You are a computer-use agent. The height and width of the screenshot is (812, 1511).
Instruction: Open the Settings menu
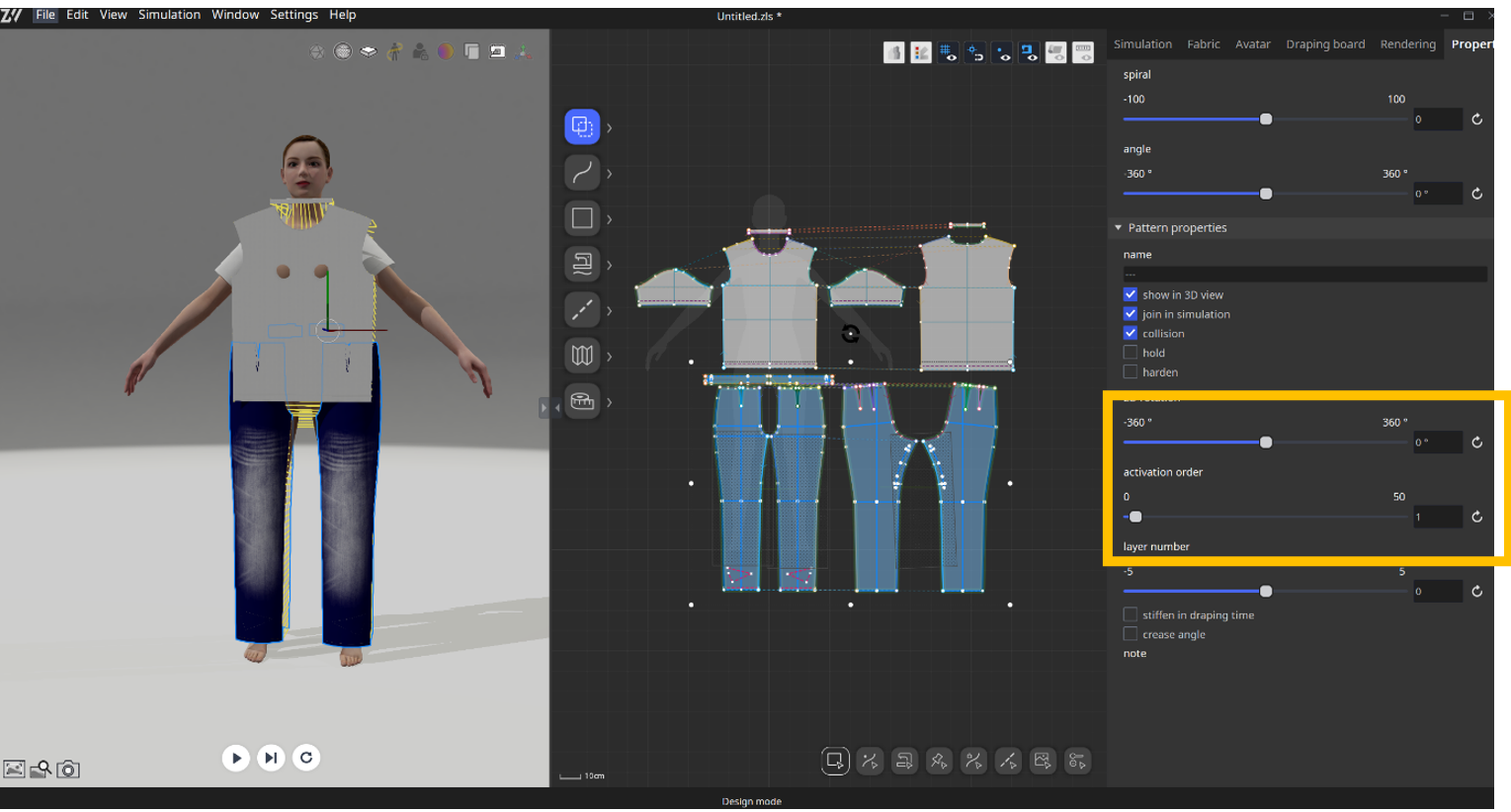click(x=294, y=15)
